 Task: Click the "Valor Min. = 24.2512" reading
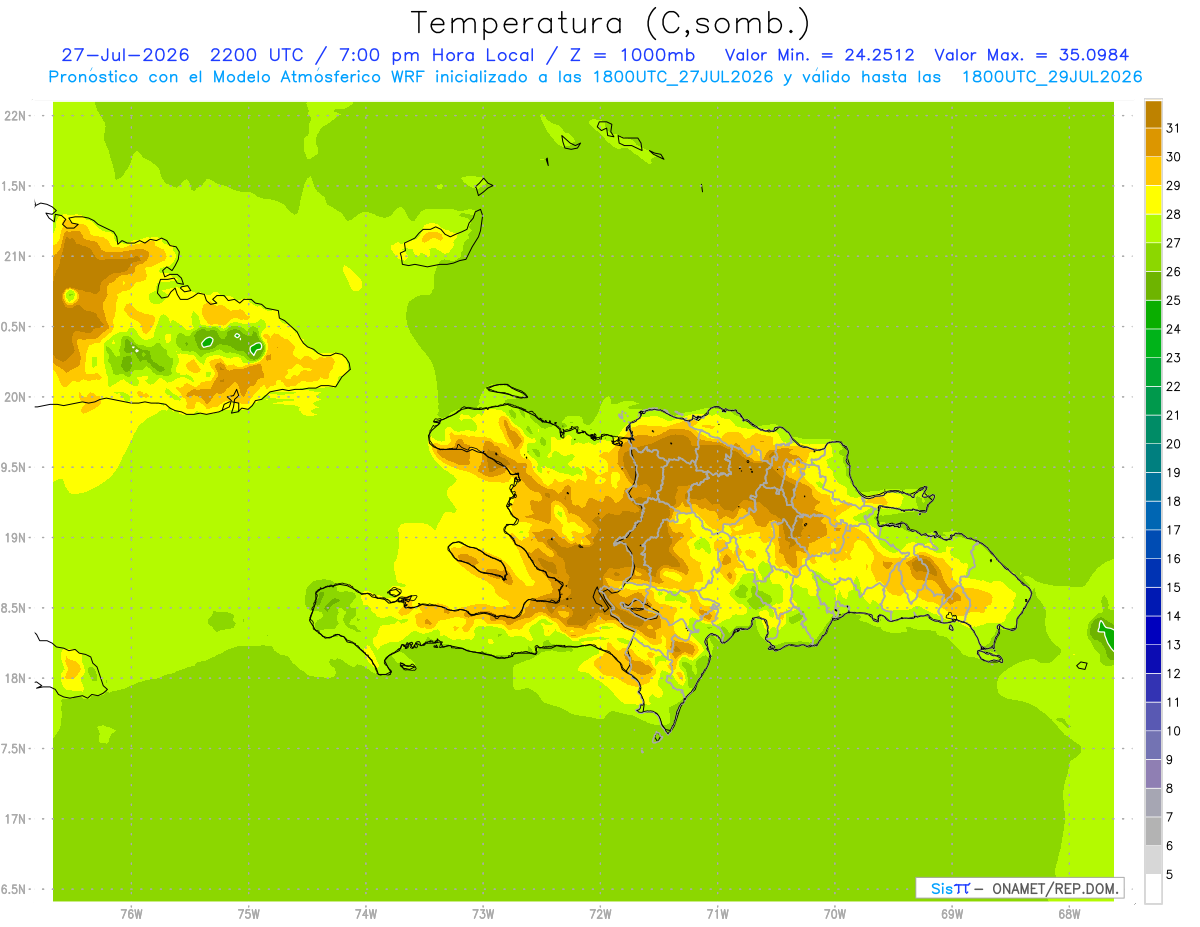click(820, 55)
